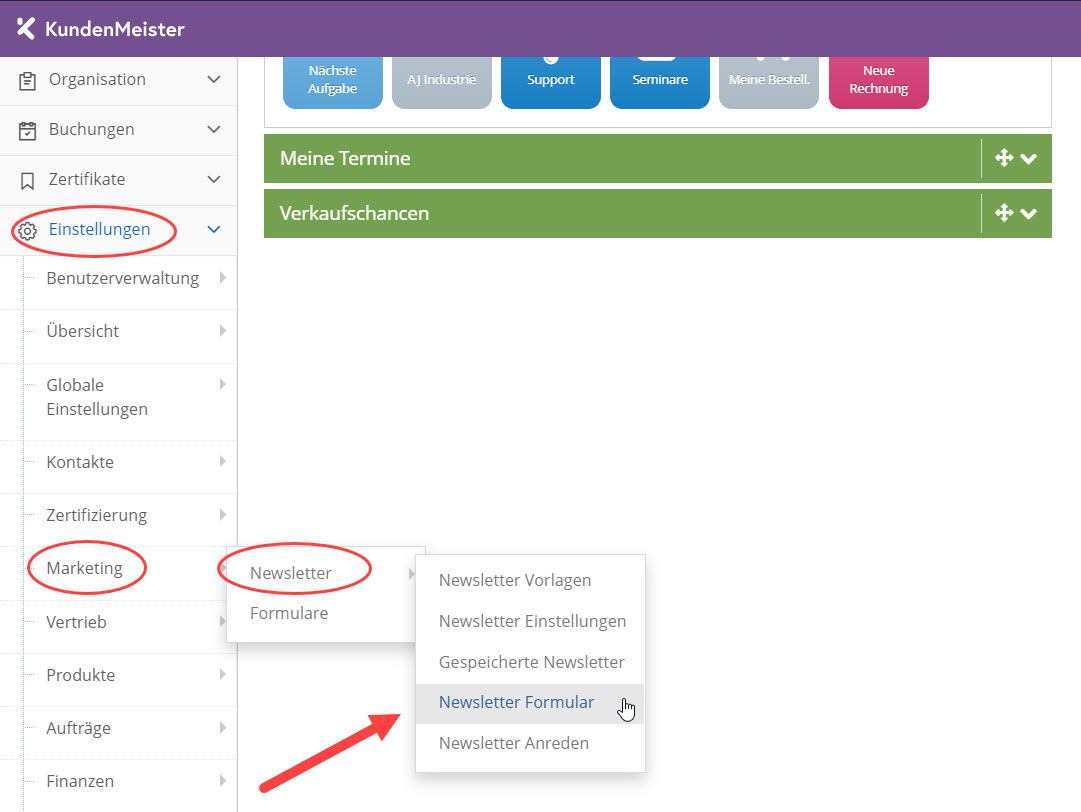Image resolution: width=1081 pixels, height=812 pixels.
Task: Click the move icon on Meine Termine
Action: (1004, 158)
